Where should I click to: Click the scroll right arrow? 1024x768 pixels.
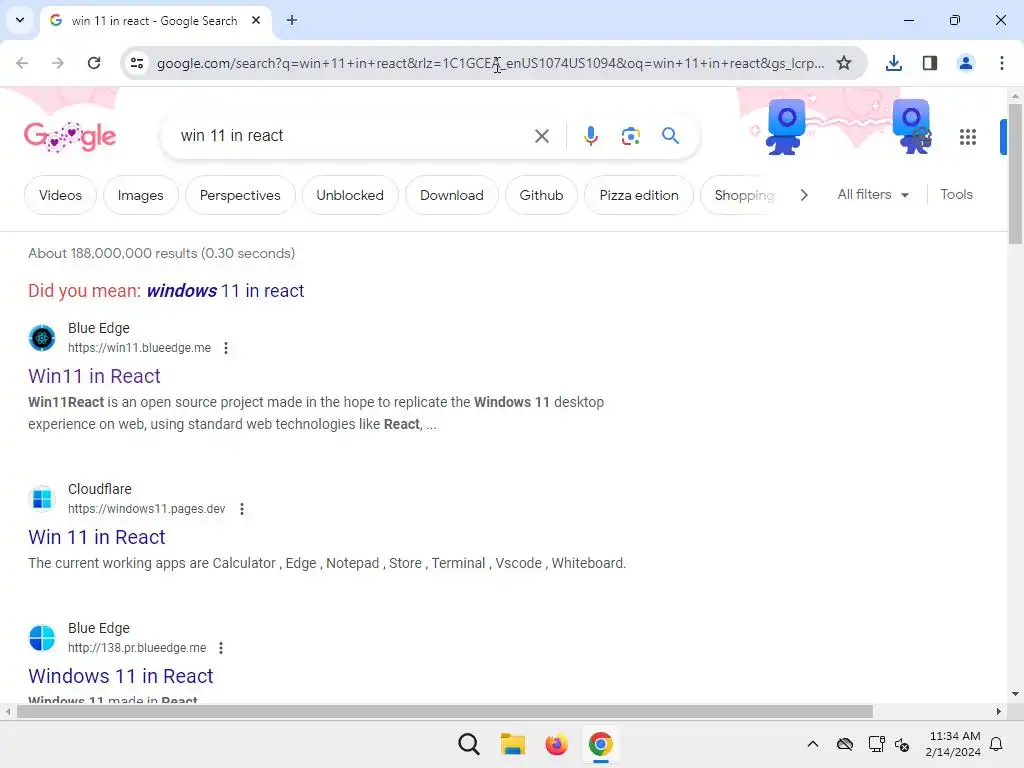[998, 711]
